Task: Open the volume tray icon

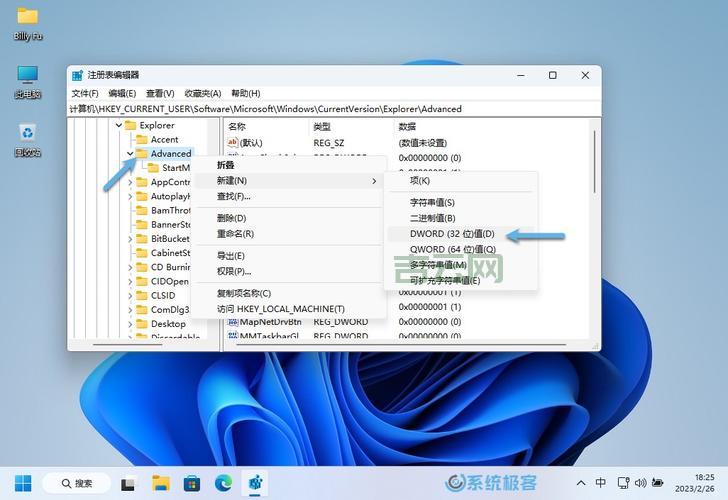Action: pyautogui.click(x=640, y=483)
